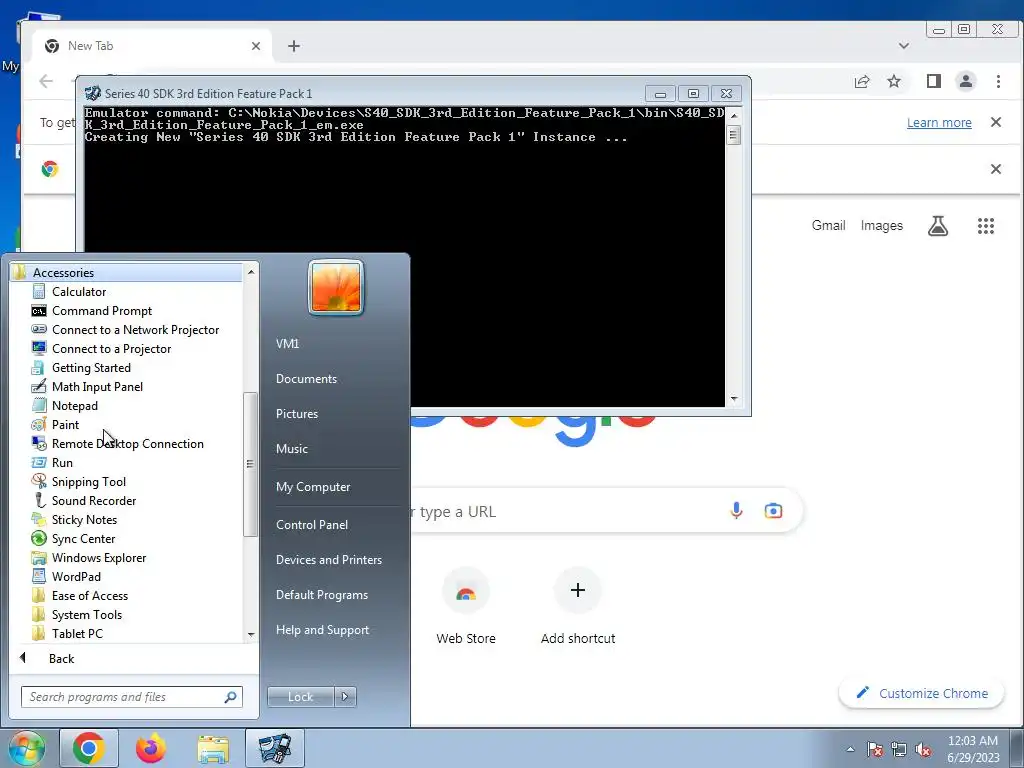Toggle the Chrome side panel icon
Screen dimensions: 1024x768
tap(934, 81)
